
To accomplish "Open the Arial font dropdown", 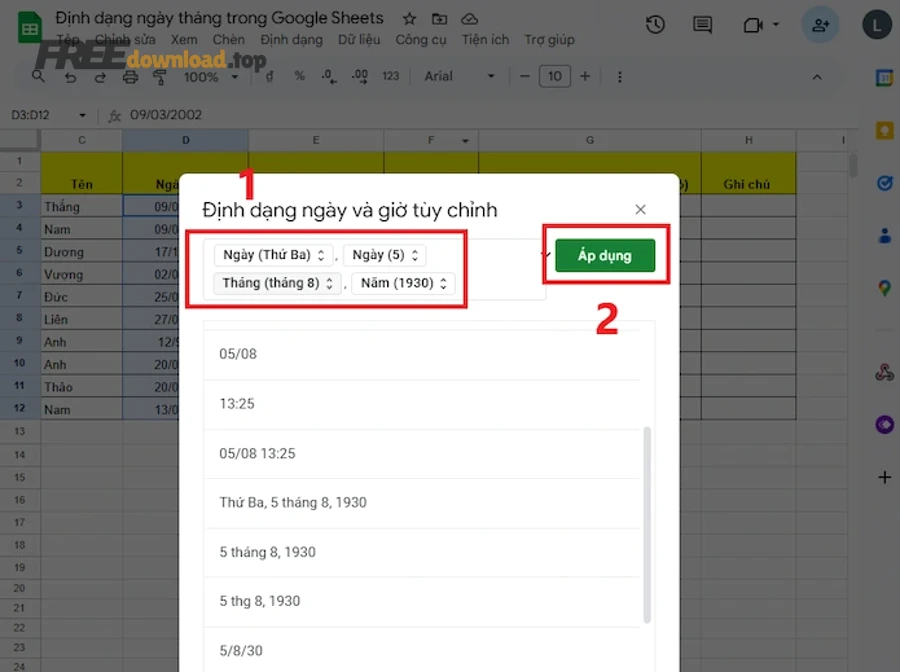I will pos(459,76).
